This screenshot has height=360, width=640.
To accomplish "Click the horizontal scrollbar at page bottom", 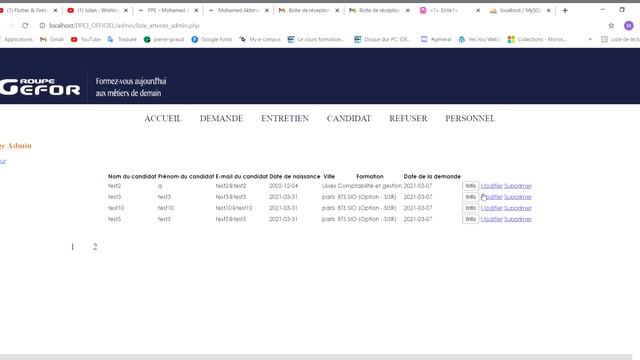I will click(x=316, y=357).
